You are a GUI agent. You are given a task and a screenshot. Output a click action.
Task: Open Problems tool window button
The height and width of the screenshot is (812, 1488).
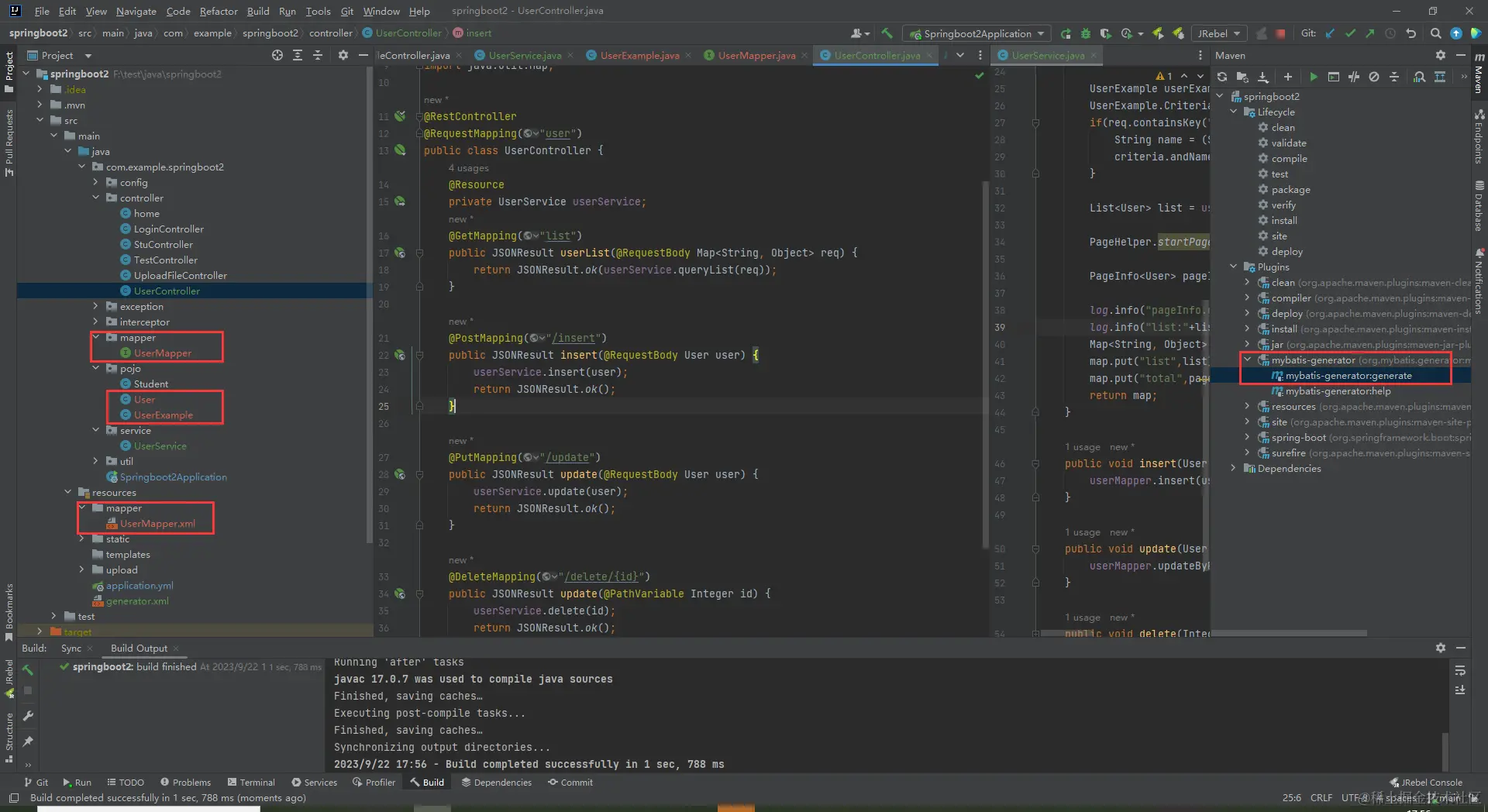point(185,783)
